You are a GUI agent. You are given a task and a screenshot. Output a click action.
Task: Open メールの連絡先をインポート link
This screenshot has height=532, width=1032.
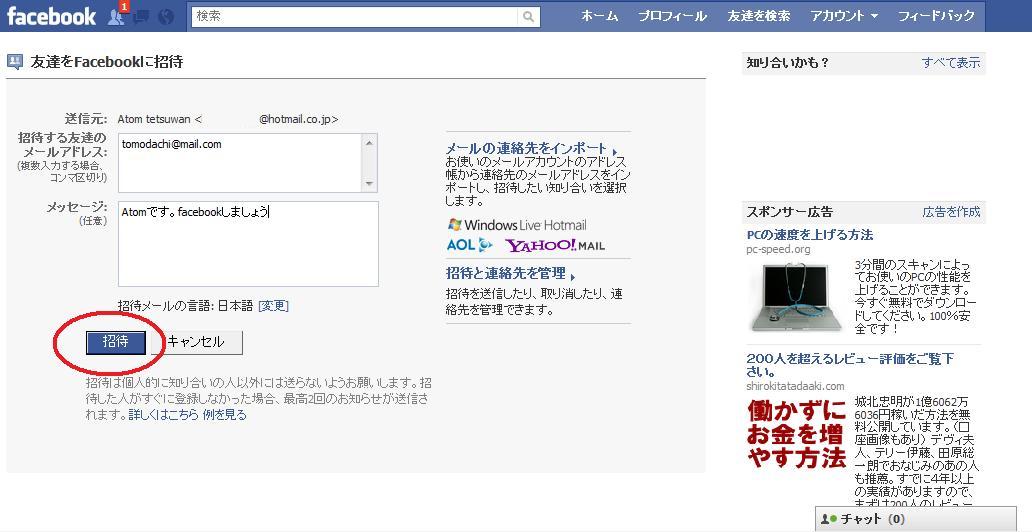pos(530,149)
